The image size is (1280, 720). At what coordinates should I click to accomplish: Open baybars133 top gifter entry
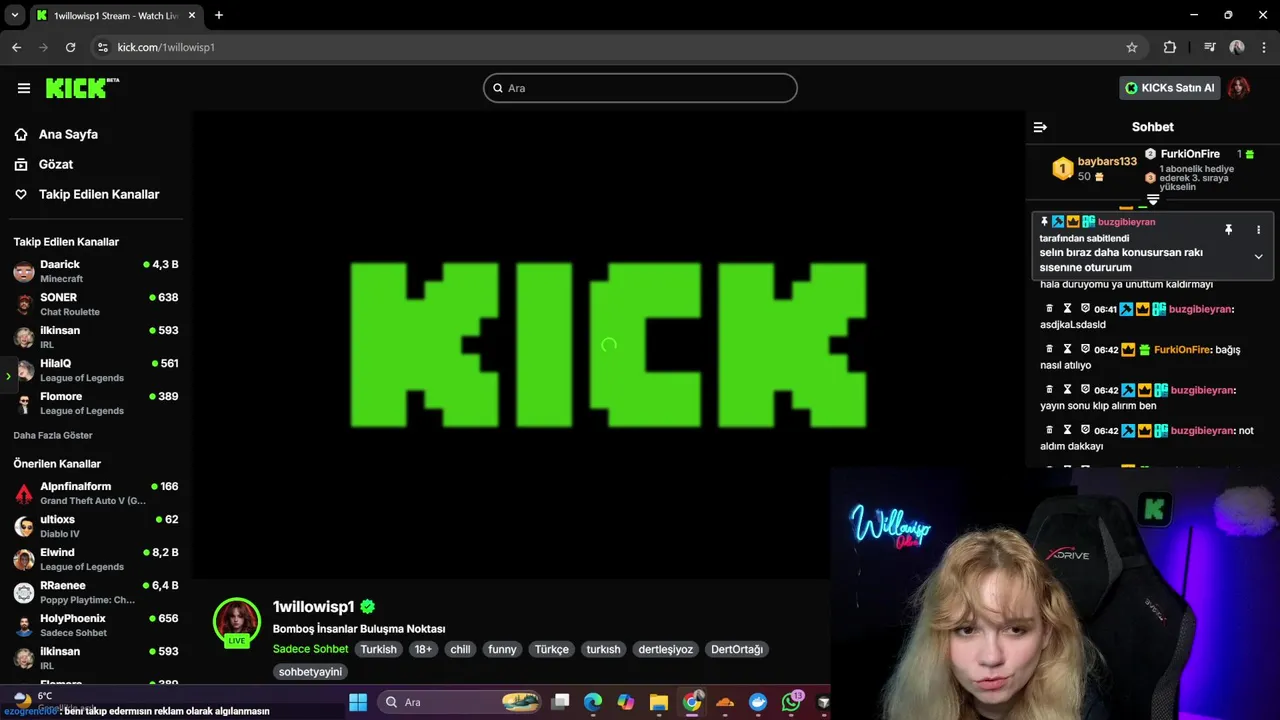click(x=1094, y=168)
